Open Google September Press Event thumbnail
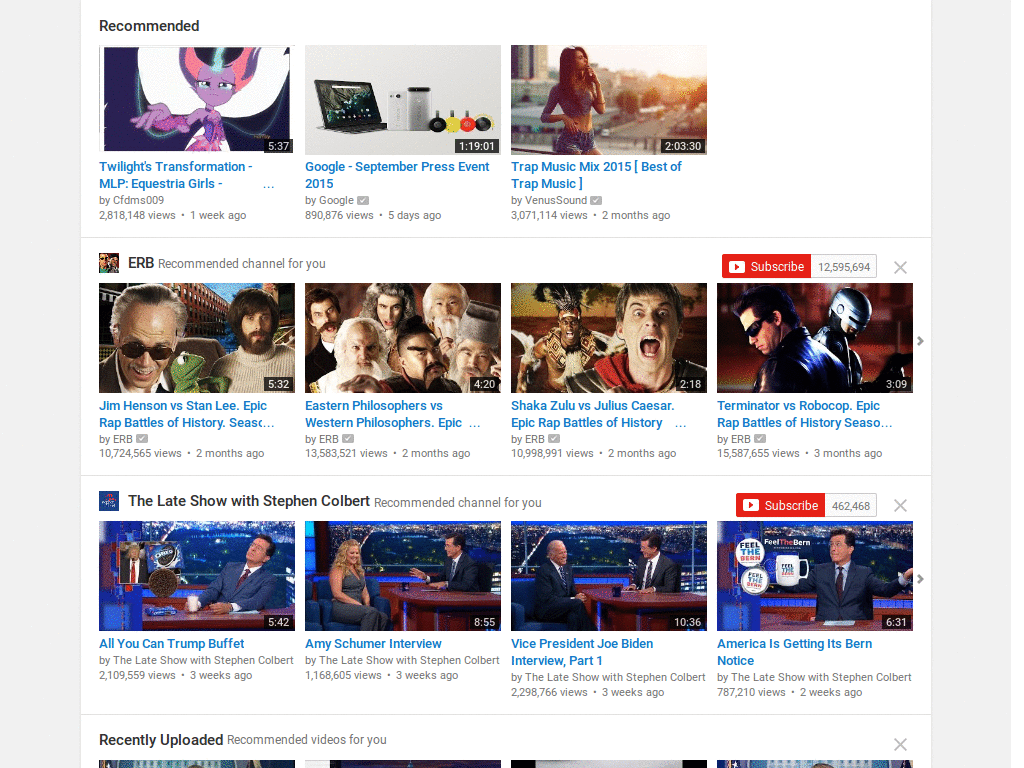Viewport: 1024px width, 768px height. [403, 99]
